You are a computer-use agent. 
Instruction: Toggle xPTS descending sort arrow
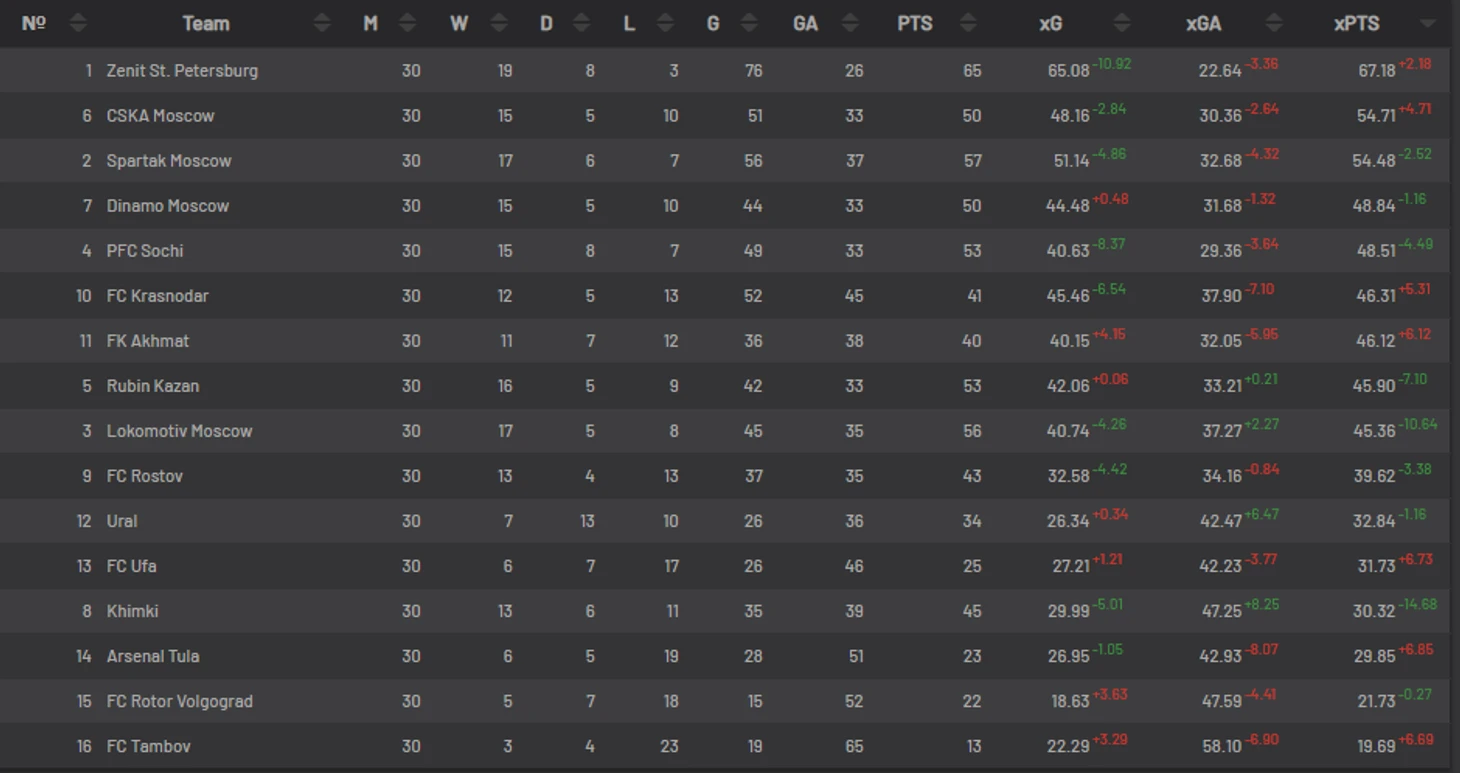coord(1428,24)
